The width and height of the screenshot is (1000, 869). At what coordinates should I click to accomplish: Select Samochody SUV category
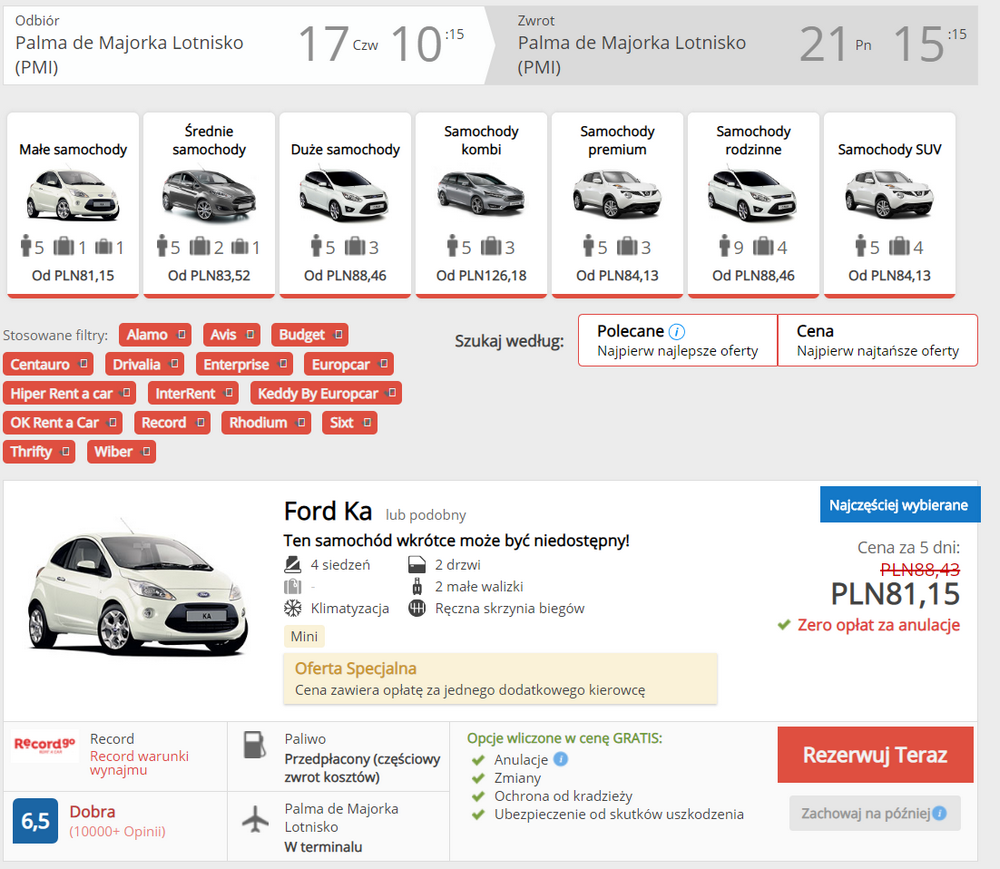[x=890, y=205]
